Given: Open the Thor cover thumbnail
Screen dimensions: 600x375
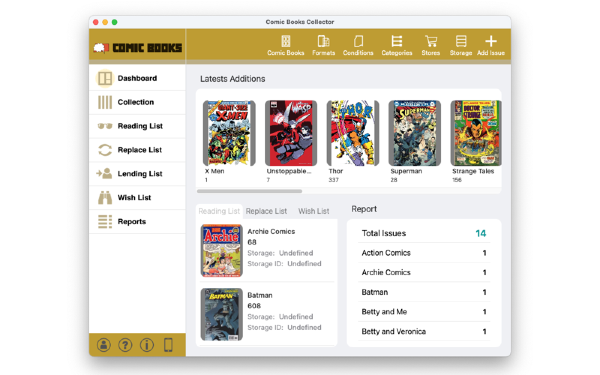Looking at the screenshot, I should coord(353,133).
